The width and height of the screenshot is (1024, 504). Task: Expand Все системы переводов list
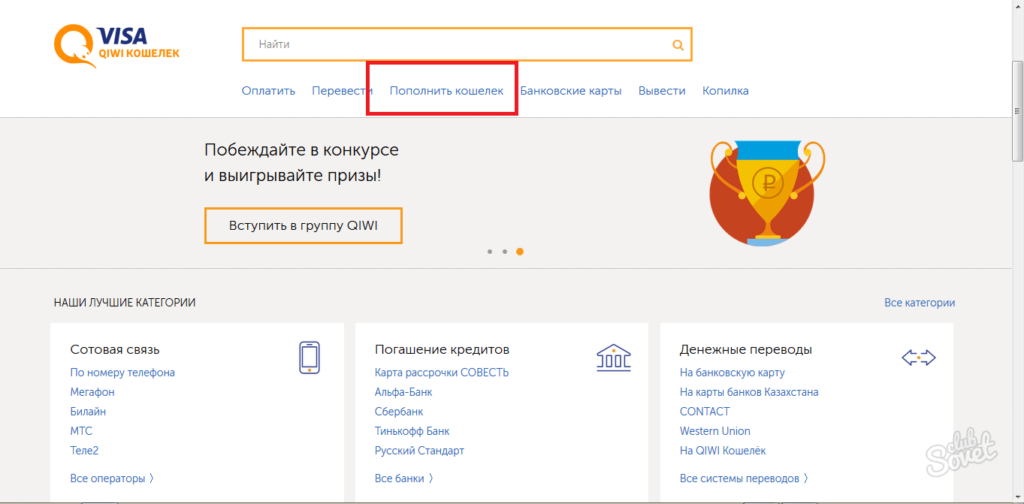(x=744, y=479)
